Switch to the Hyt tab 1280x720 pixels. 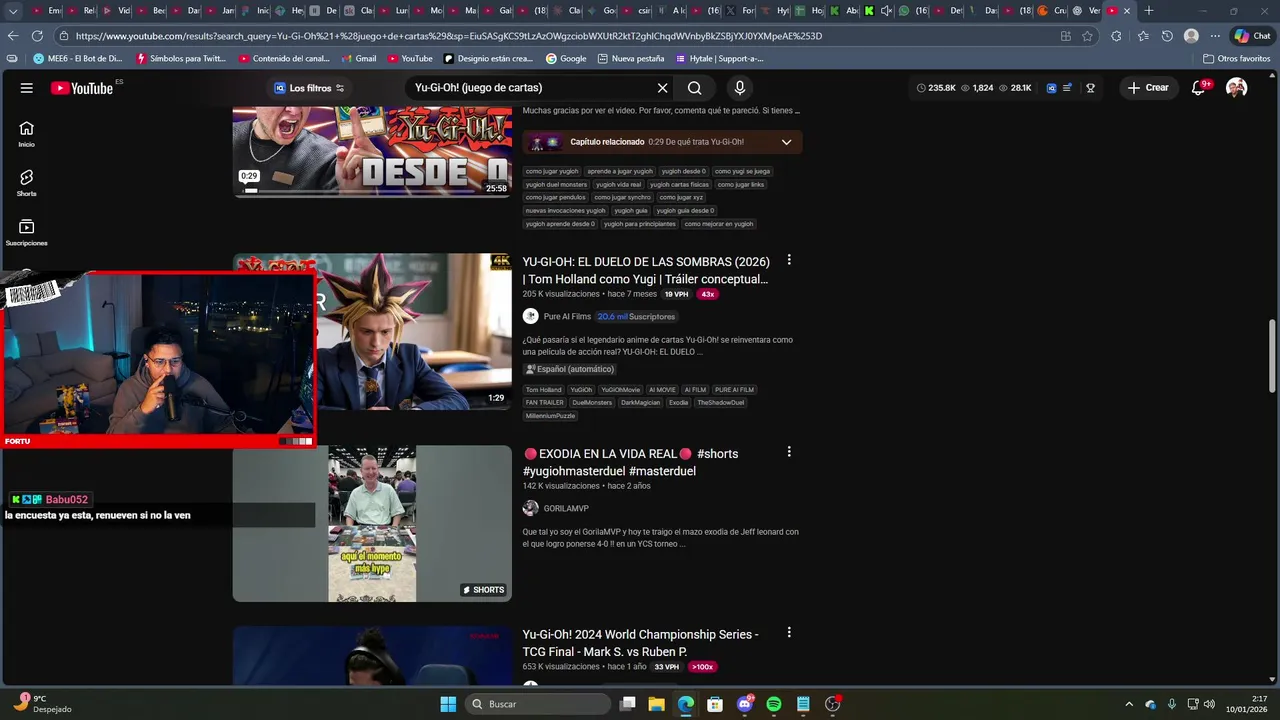click(776, 10)
